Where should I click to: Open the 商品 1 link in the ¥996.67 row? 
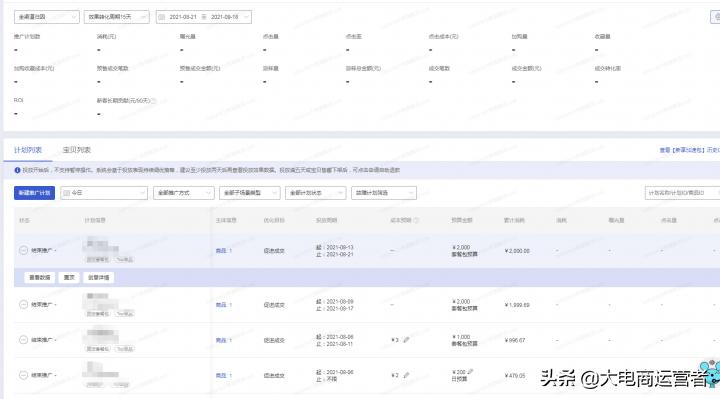[x=224, y=340]
